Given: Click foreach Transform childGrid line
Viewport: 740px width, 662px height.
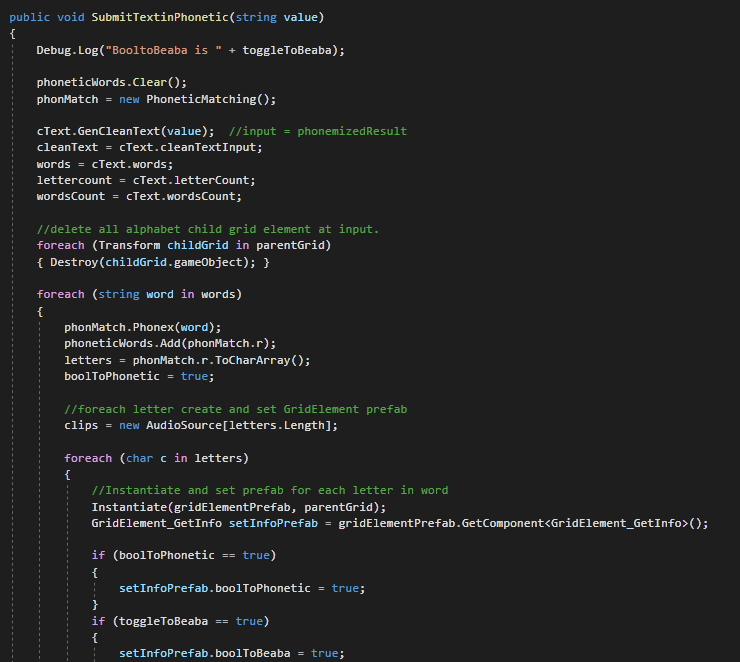Looking at the screenshot, I should (184, 245).
